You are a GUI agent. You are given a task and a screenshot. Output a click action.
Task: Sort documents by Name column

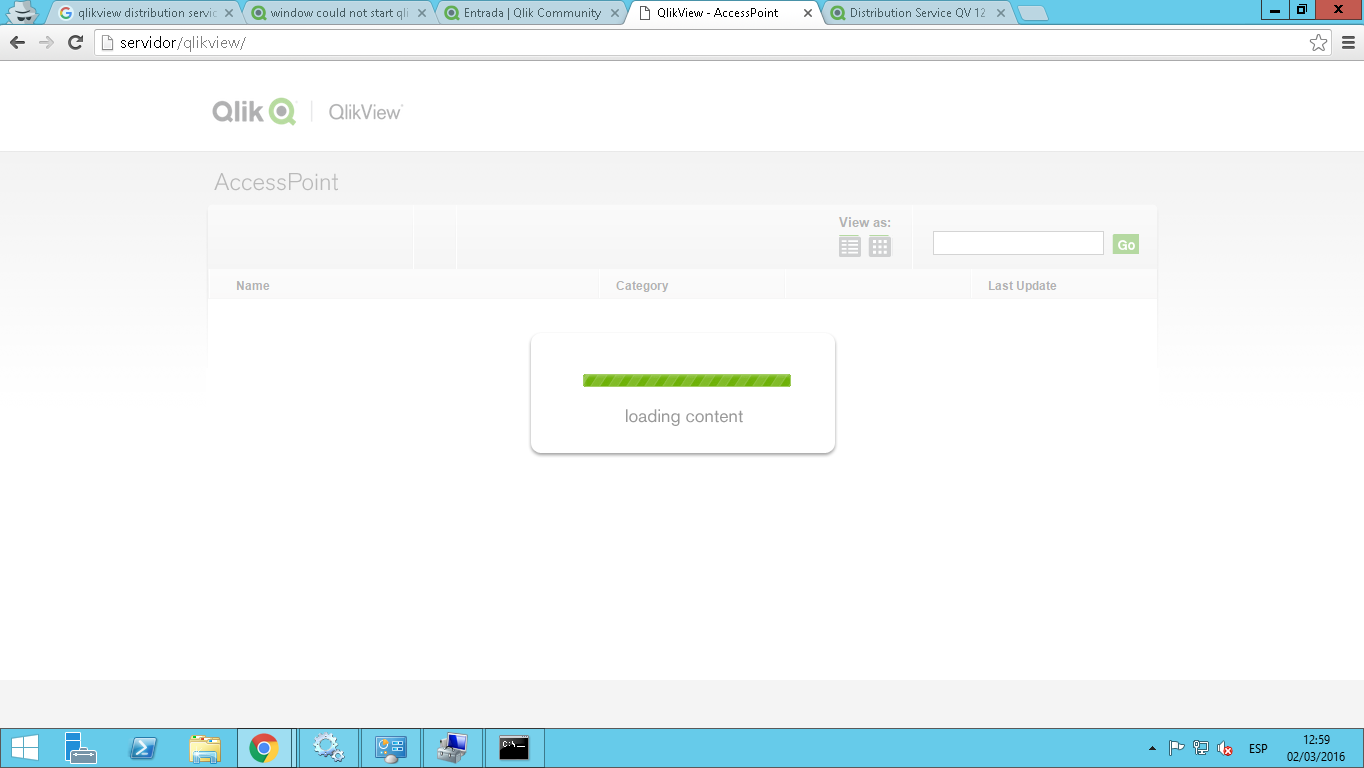click(x=253, y=286)
